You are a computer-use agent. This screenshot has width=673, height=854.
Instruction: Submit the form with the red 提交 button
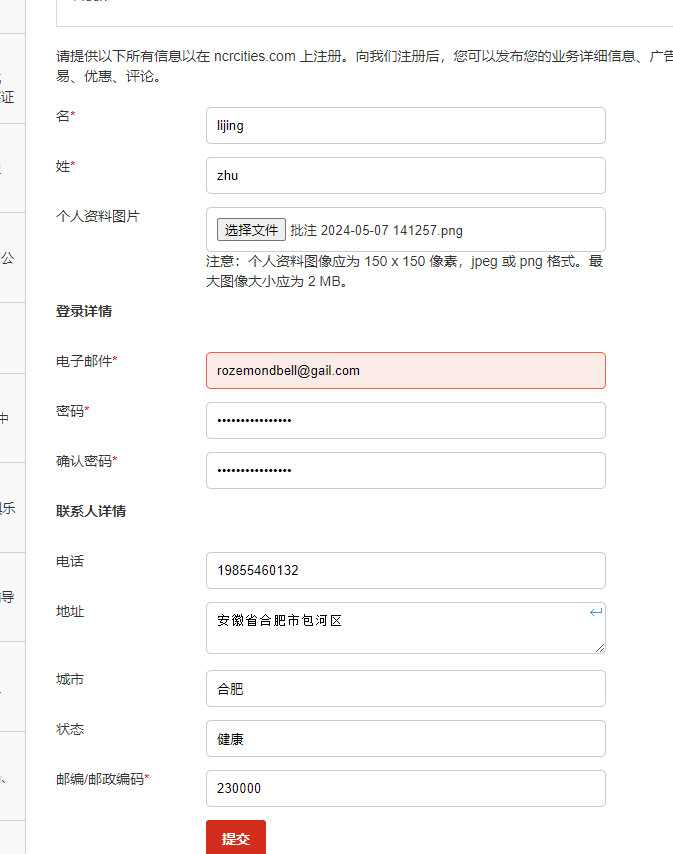pos(236,838)
